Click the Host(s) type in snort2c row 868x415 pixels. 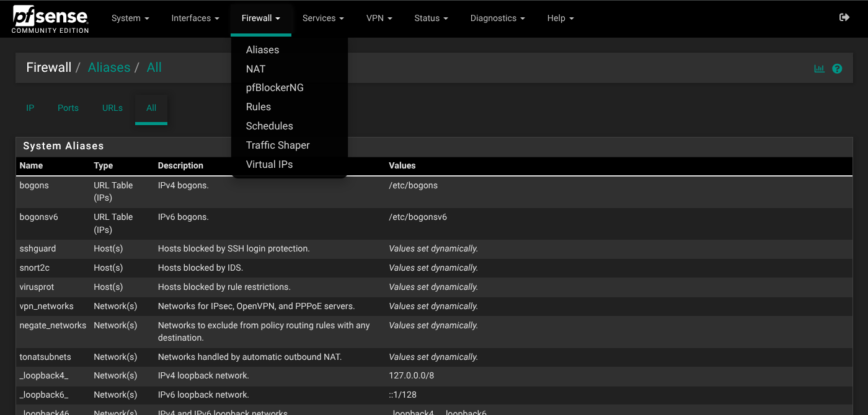pyautogui.click(x=108, y=268)
